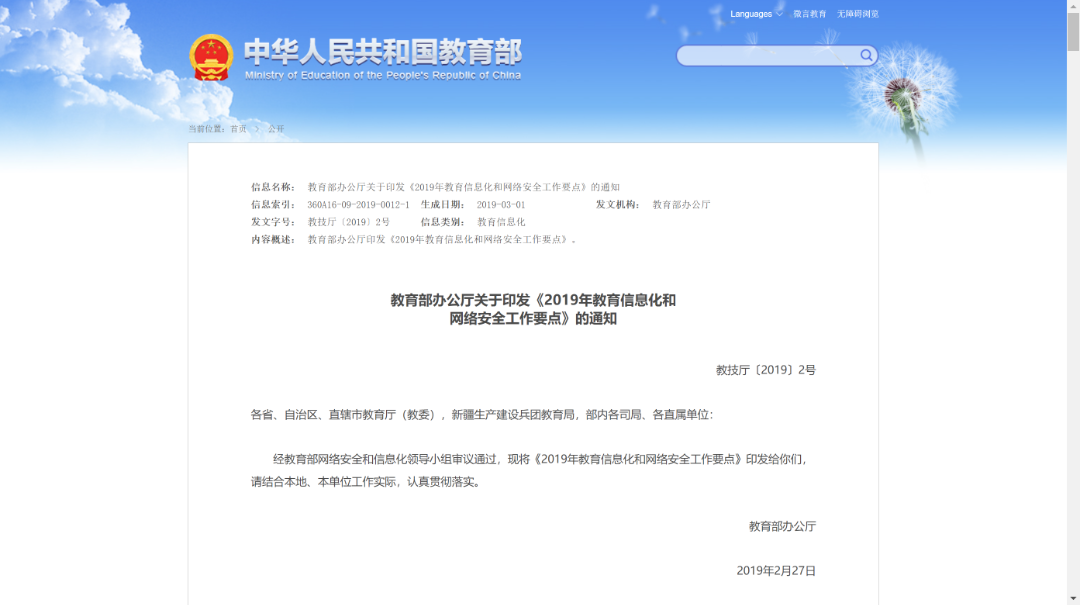Go to 首页 in the breadcrumb
The height and width of the screenshot is (605, 1080).
(238, 129)
